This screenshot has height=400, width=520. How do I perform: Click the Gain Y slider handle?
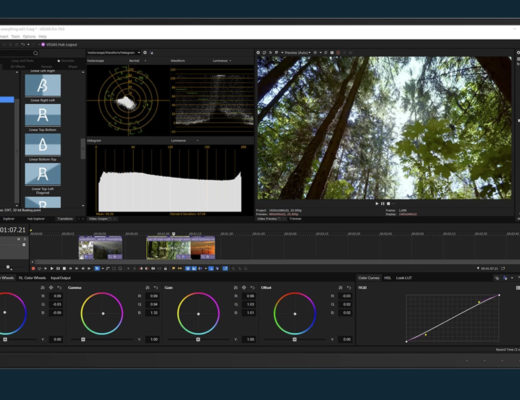click(198, 339)
